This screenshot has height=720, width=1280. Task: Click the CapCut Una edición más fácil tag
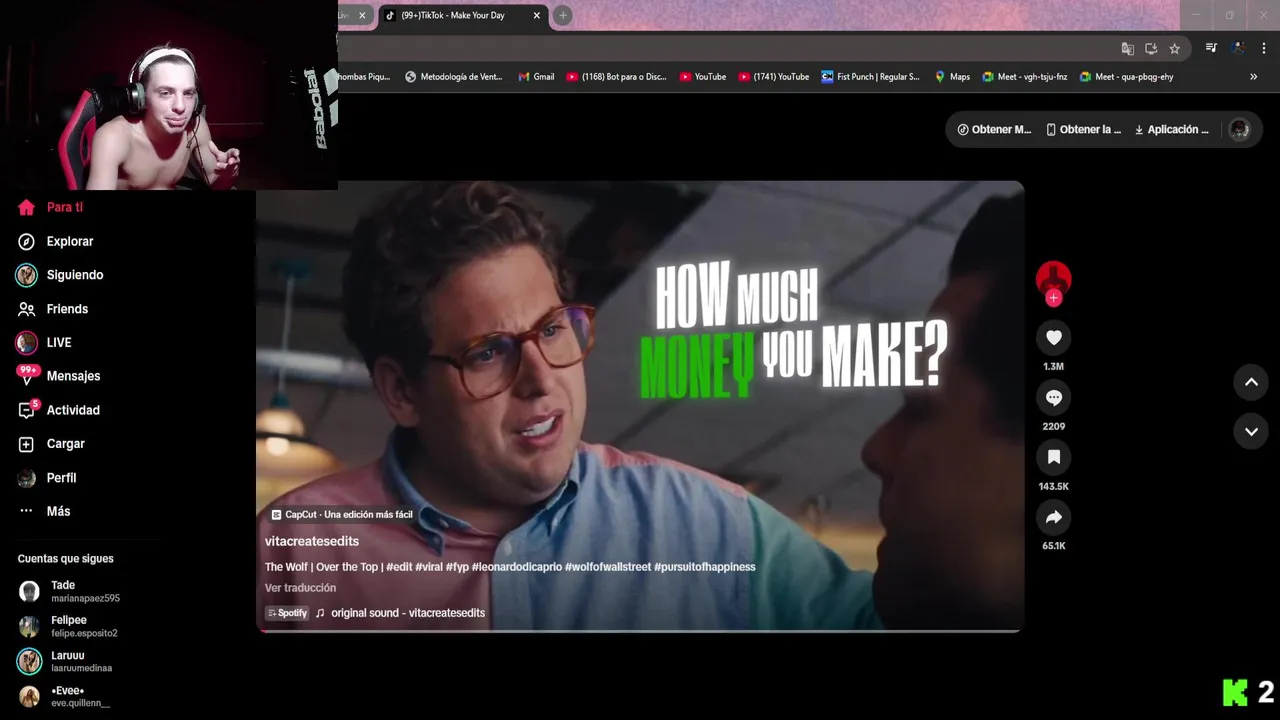coord(342,514)
